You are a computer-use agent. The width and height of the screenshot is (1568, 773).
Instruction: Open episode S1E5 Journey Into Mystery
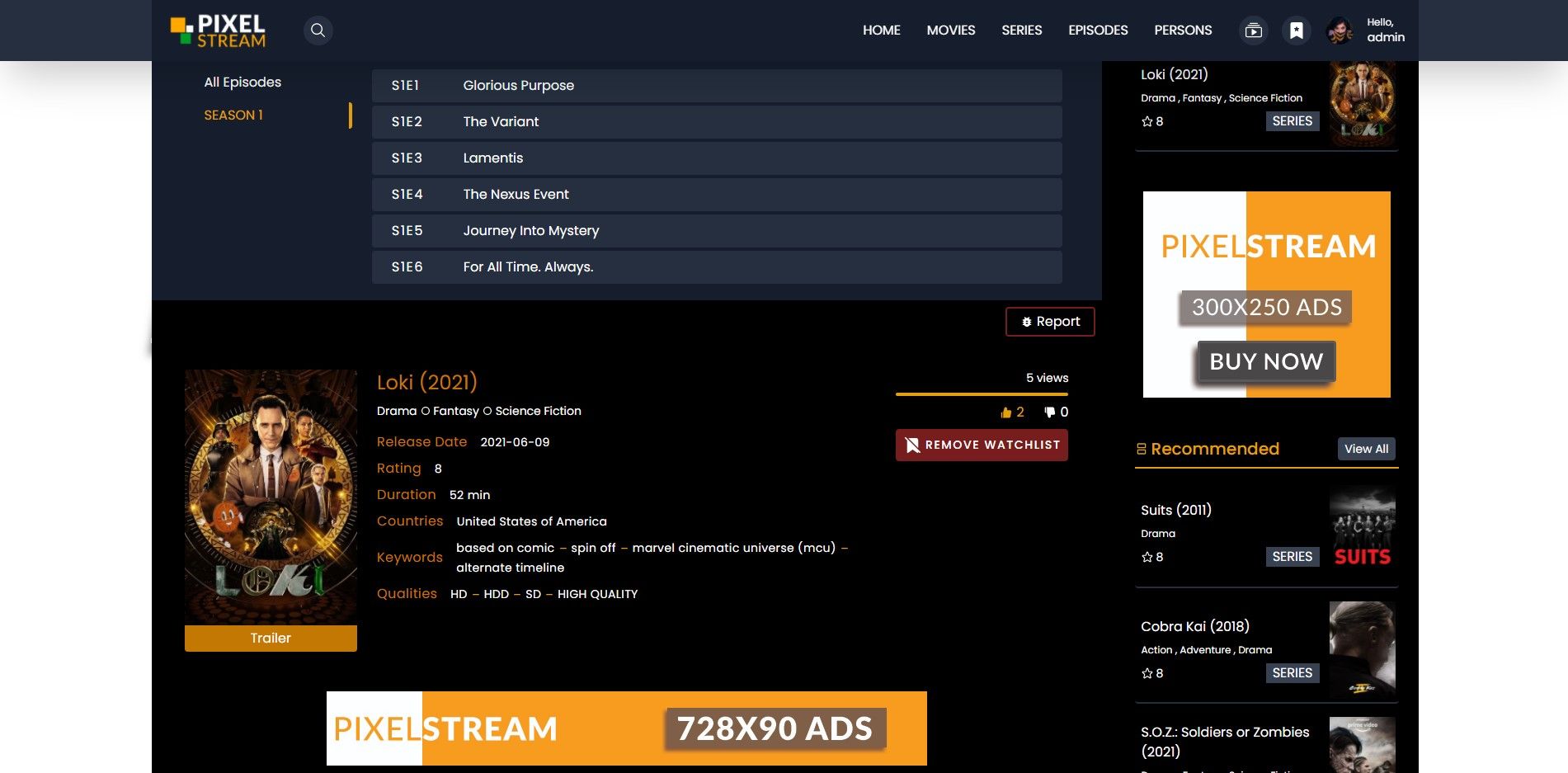coord(717,230)
